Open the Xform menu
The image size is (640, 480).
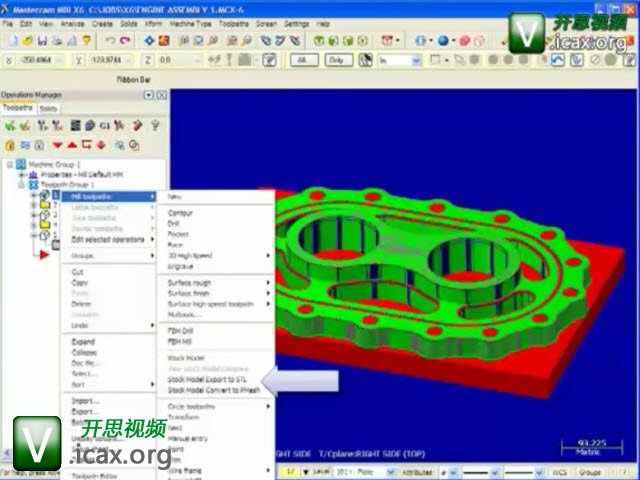(x=153, y=24)
